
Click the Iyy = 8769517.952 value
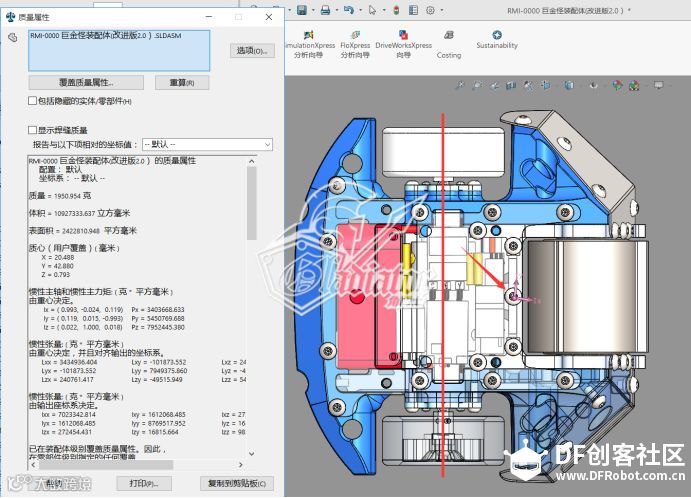point(158,424)
